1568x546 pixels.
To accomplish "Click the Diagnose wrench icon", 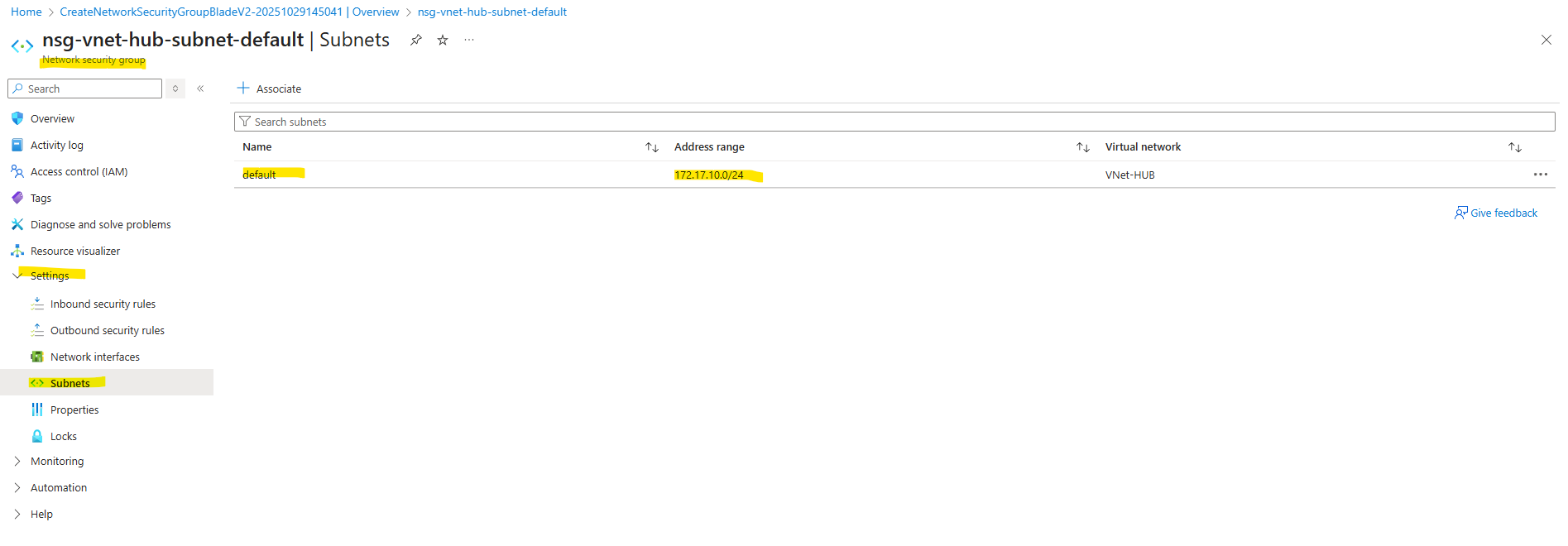I will [17, 225].
